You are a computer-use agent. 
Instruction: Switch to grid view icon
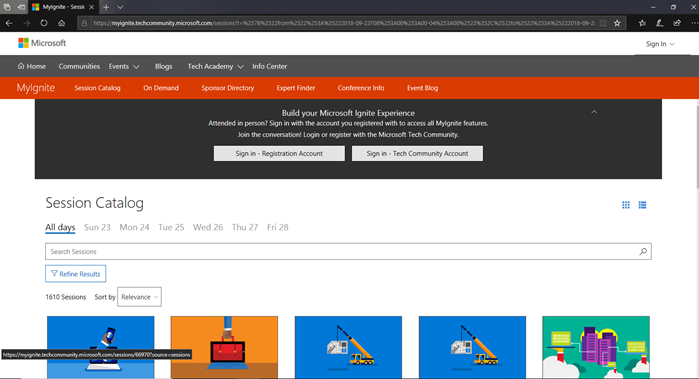[x=626, y=205]
